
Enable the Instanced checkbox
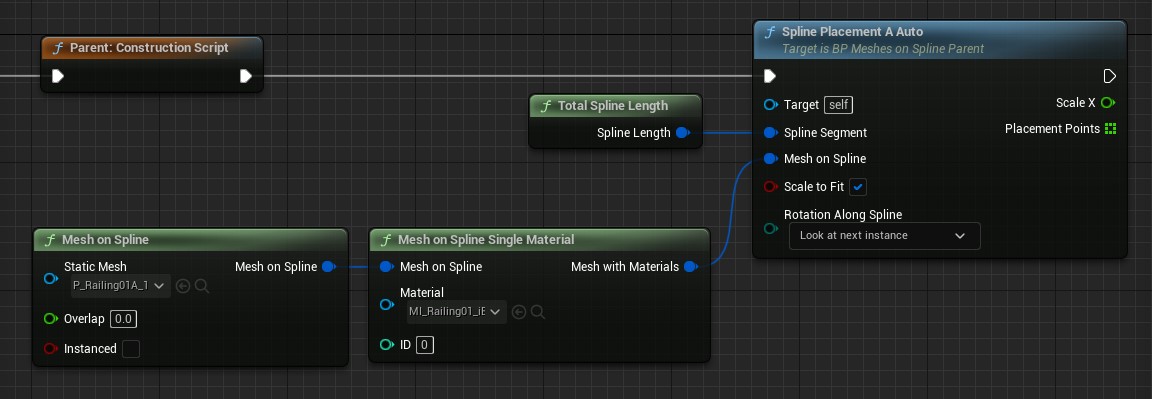(131, 349)
